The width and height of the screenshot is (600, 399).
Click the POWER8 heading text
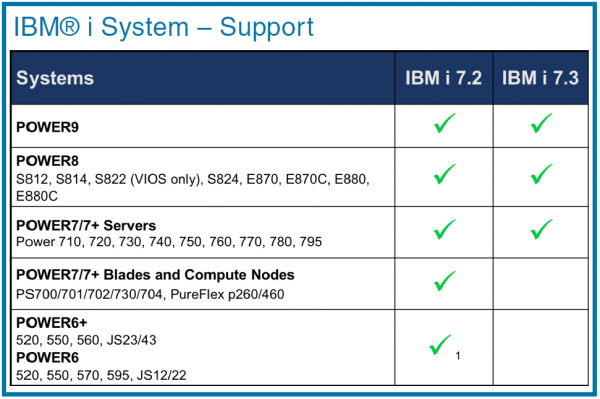click(x=47, y=161)
